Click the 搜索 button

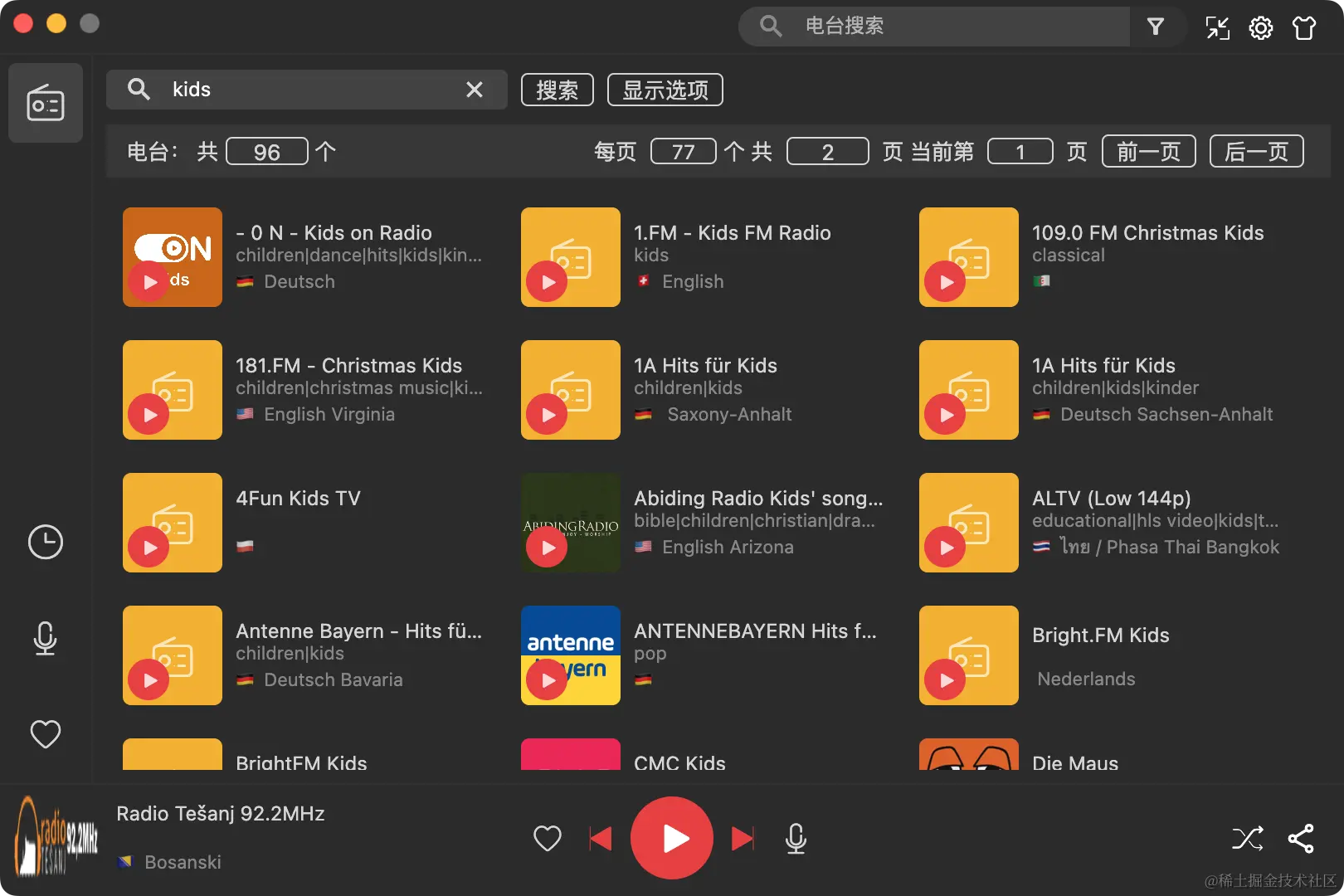click(x=558, y=90)
